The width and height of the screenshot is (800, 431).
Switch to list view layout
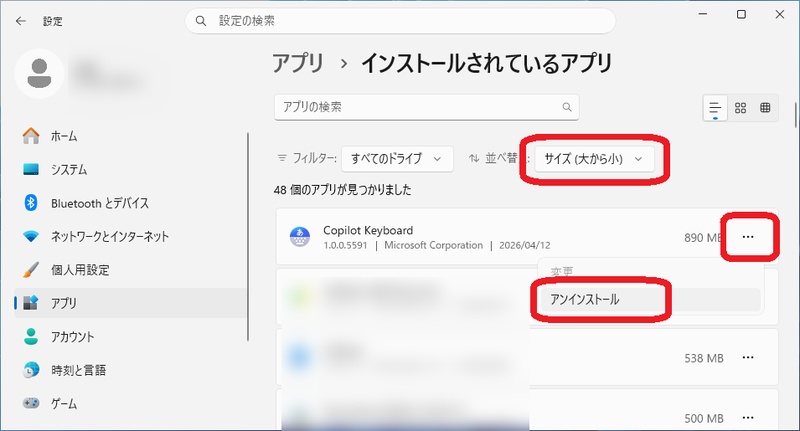pos(715,108)
